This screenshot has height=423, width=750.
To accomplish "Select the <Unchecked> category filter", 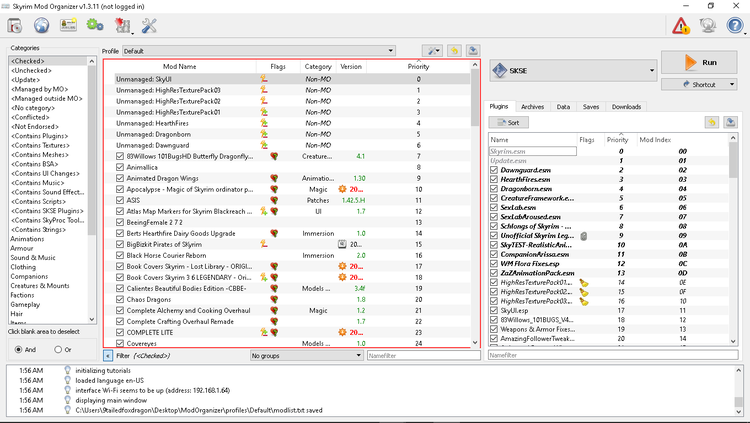I will pos(32,70).
